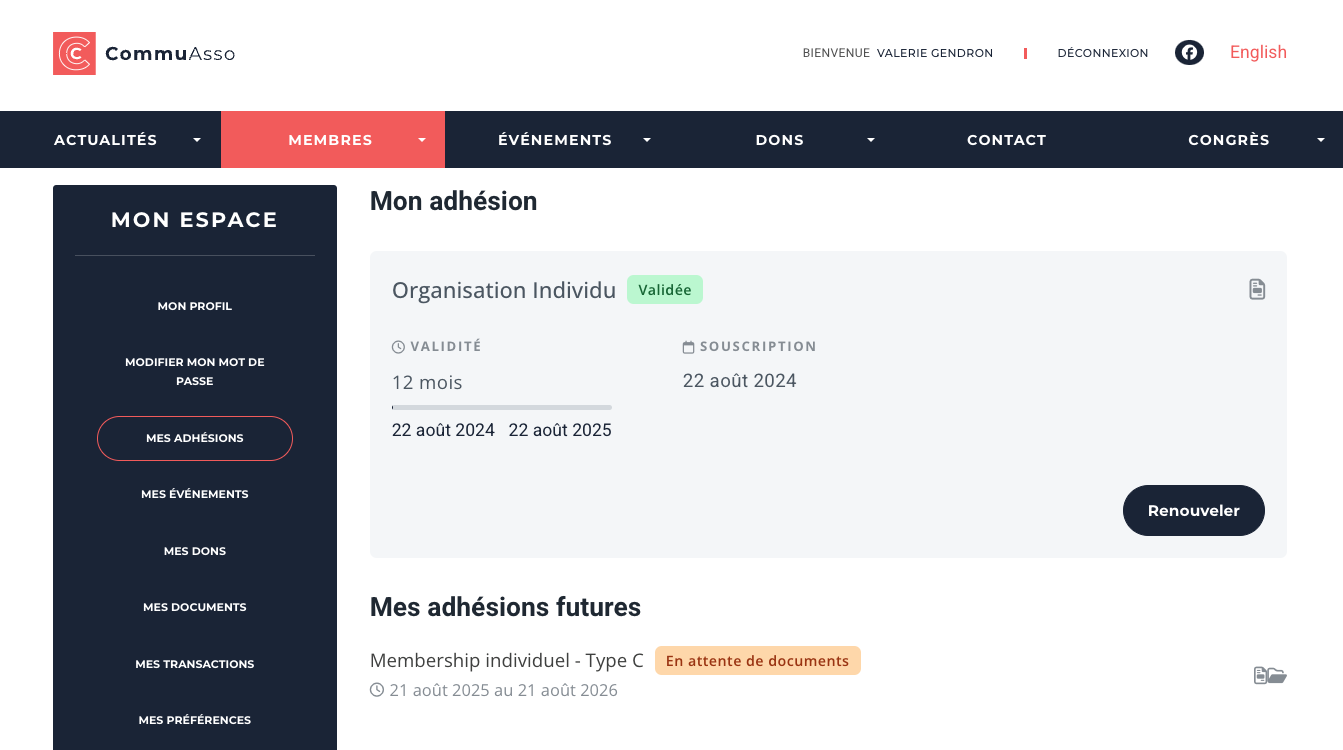Expand the Membres dropdown arrow

422,140
